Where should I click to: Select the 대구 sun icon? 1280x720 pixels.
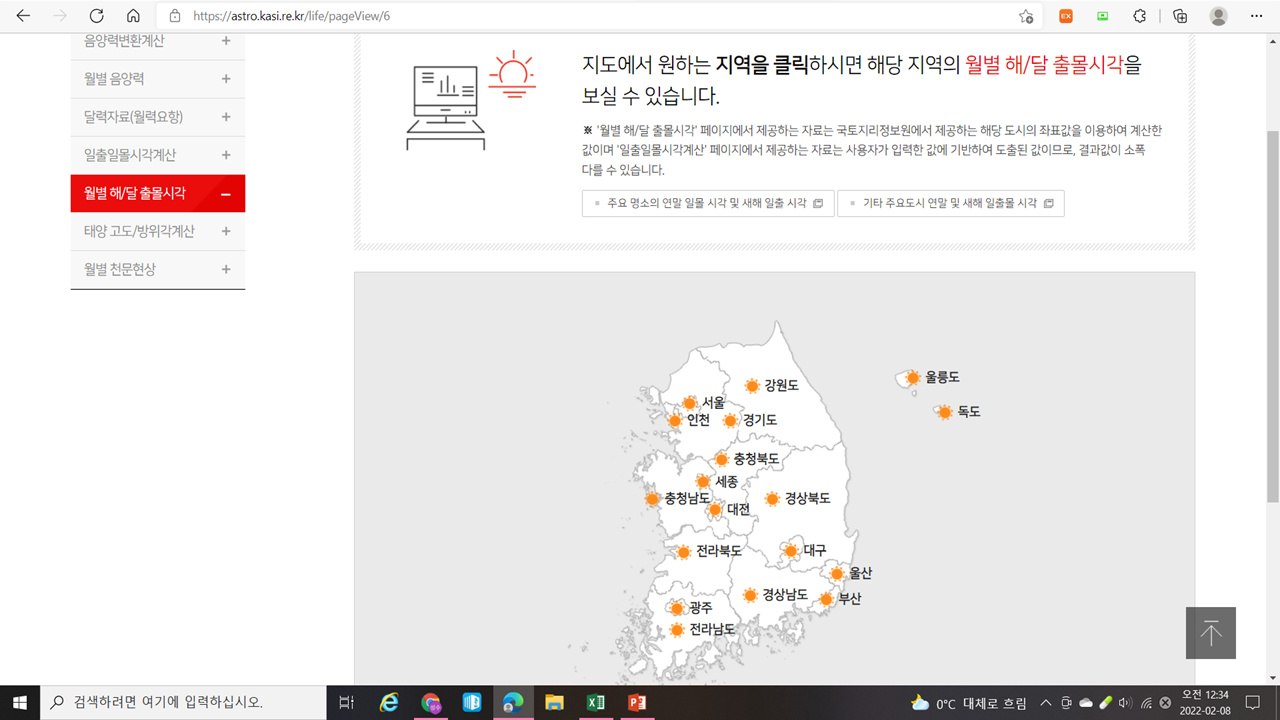(791, 551)
